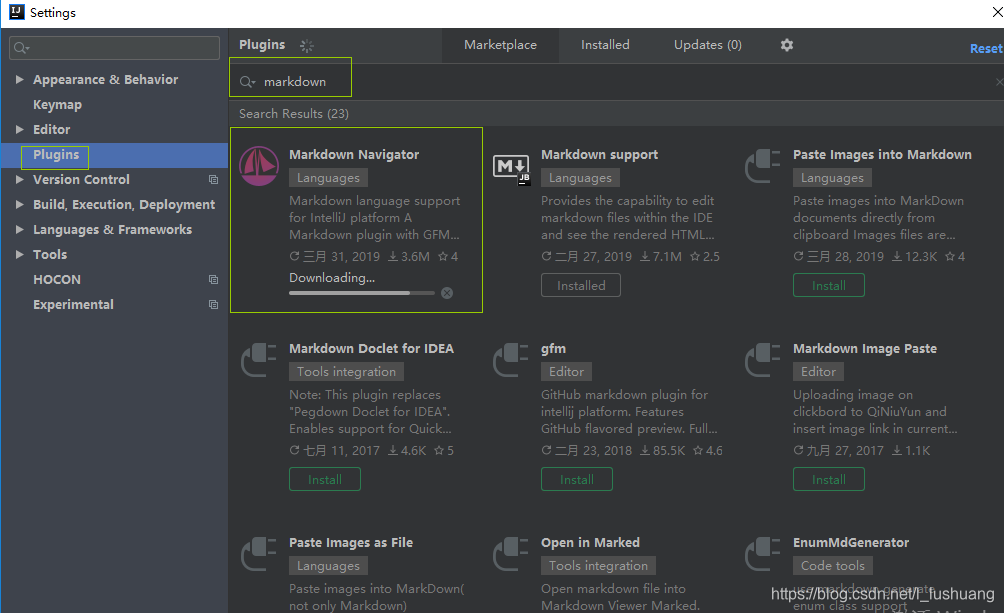Click the gfm plugin plug icon

[511, 360]
